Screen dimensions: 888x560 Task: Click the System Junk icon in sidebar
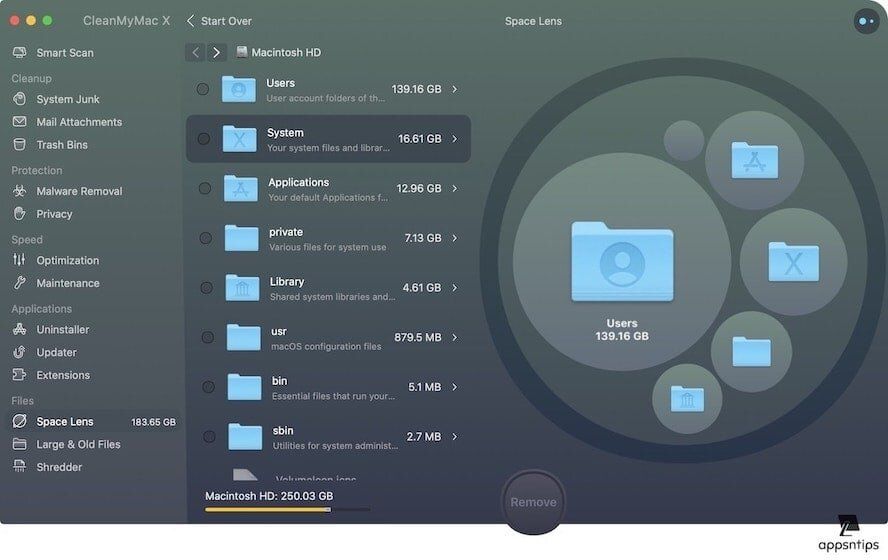click(x=19, y=99)
